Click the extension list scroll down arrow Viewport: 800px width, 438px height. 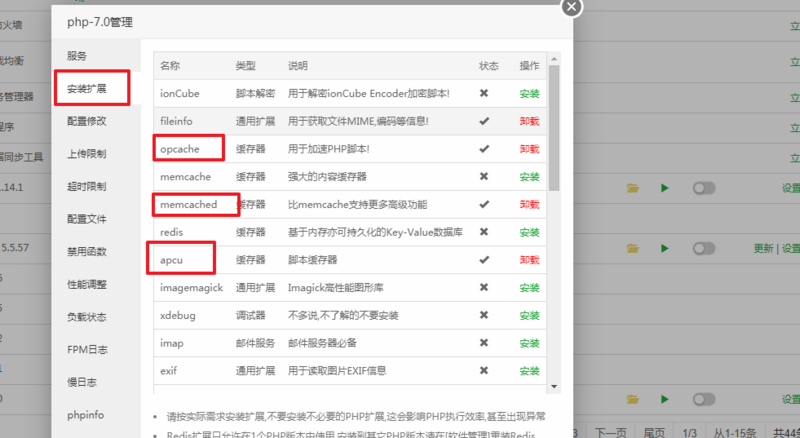(x=554, y=386)
